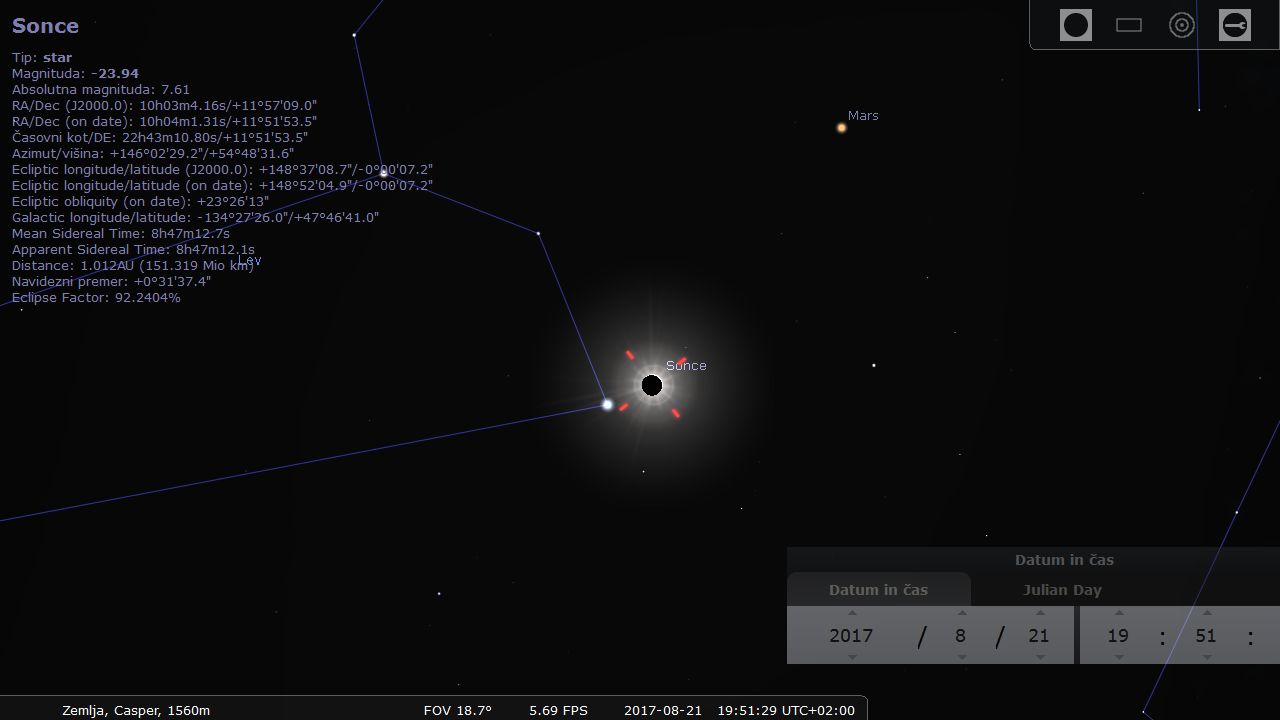Viewport: 1280px width, 720px height.
Task: Click location text Zemlja, Casper in status bar
Action: click(136, 710)
